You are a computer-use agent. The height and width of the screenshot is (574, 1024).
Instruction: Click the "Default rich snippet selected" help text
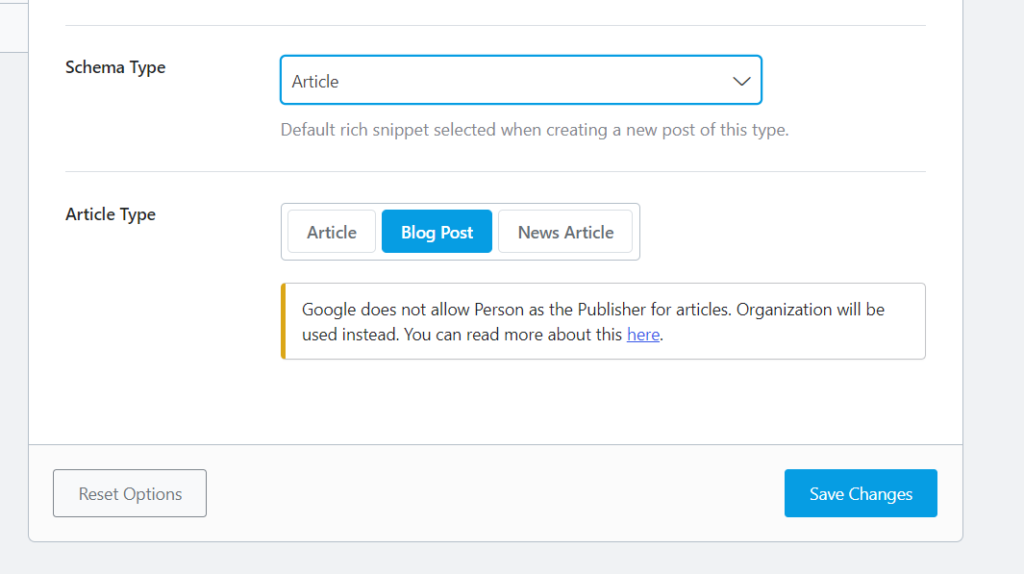pos(534,130)
